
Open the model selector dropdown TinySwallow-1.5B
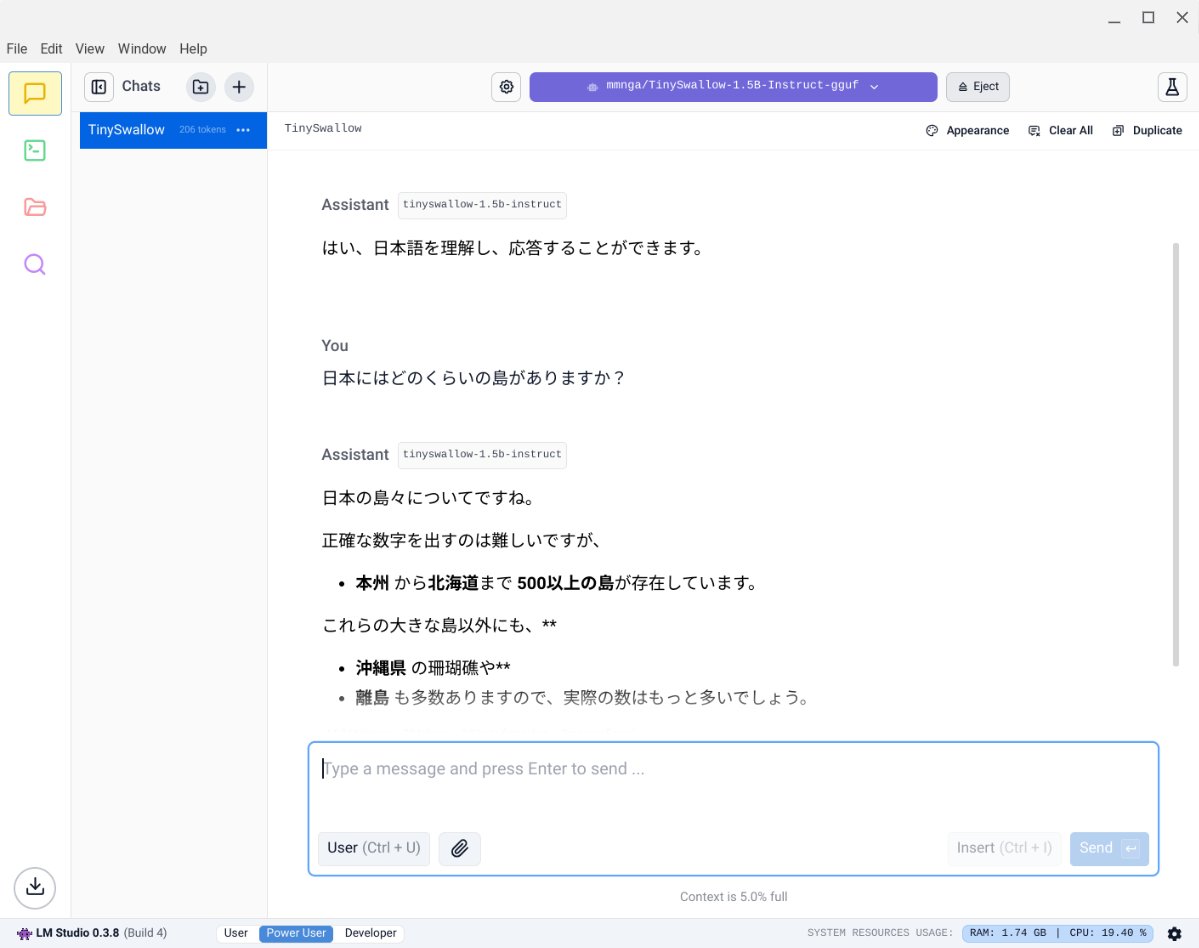tap(733, 86)
